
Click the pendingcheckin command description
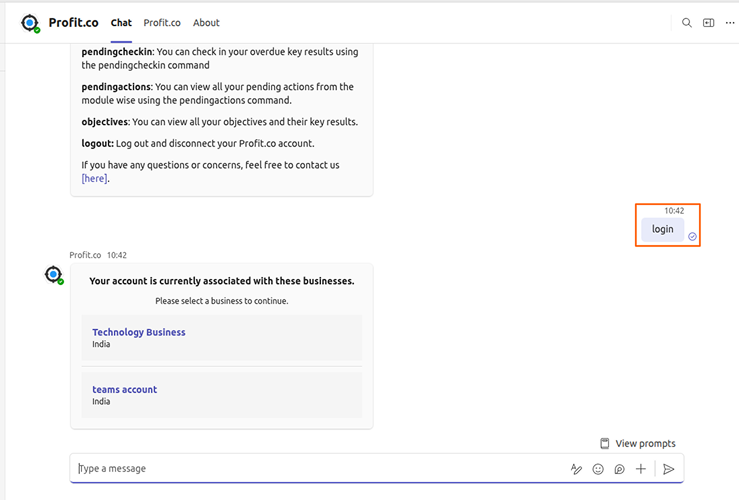tap(220, 58)
